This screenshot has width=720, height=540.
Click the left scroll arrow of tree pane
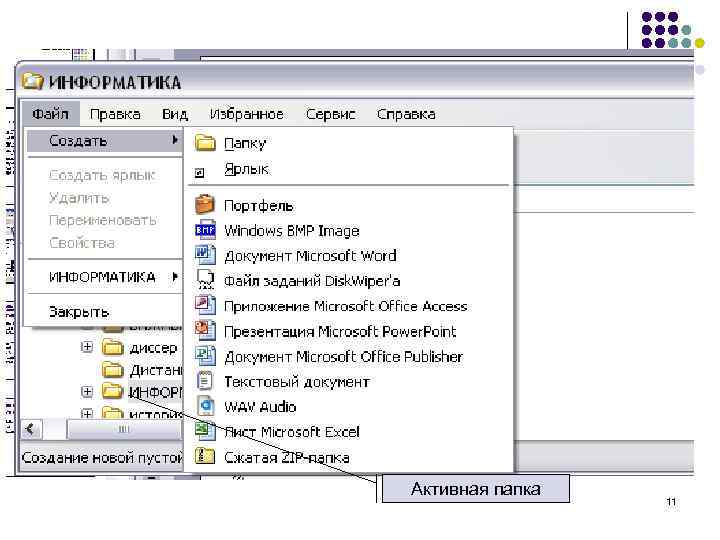point(32,429)
